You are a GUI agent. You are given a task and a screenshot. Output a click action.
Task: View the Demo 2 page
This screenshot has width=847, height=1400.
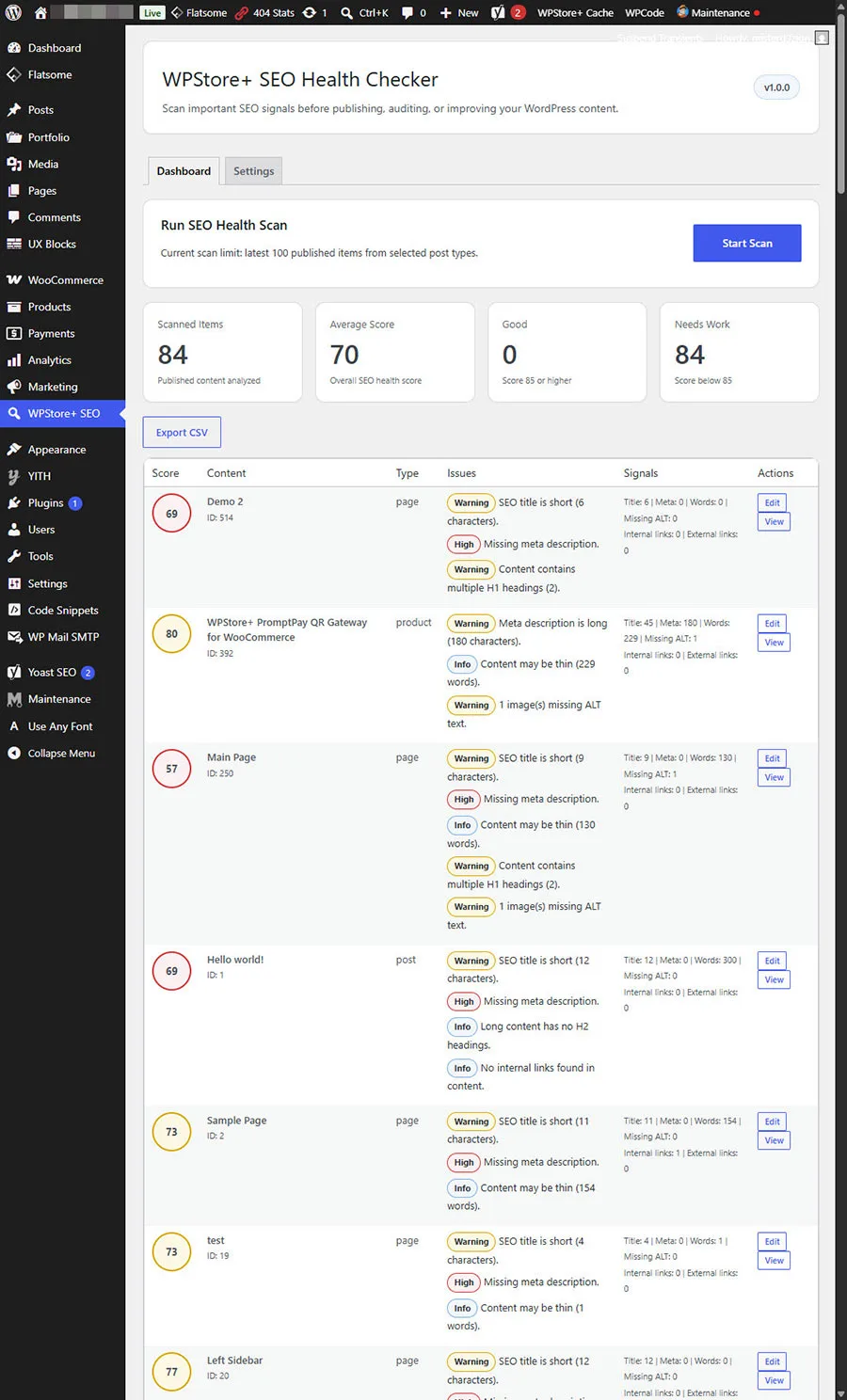coord(774,522)
